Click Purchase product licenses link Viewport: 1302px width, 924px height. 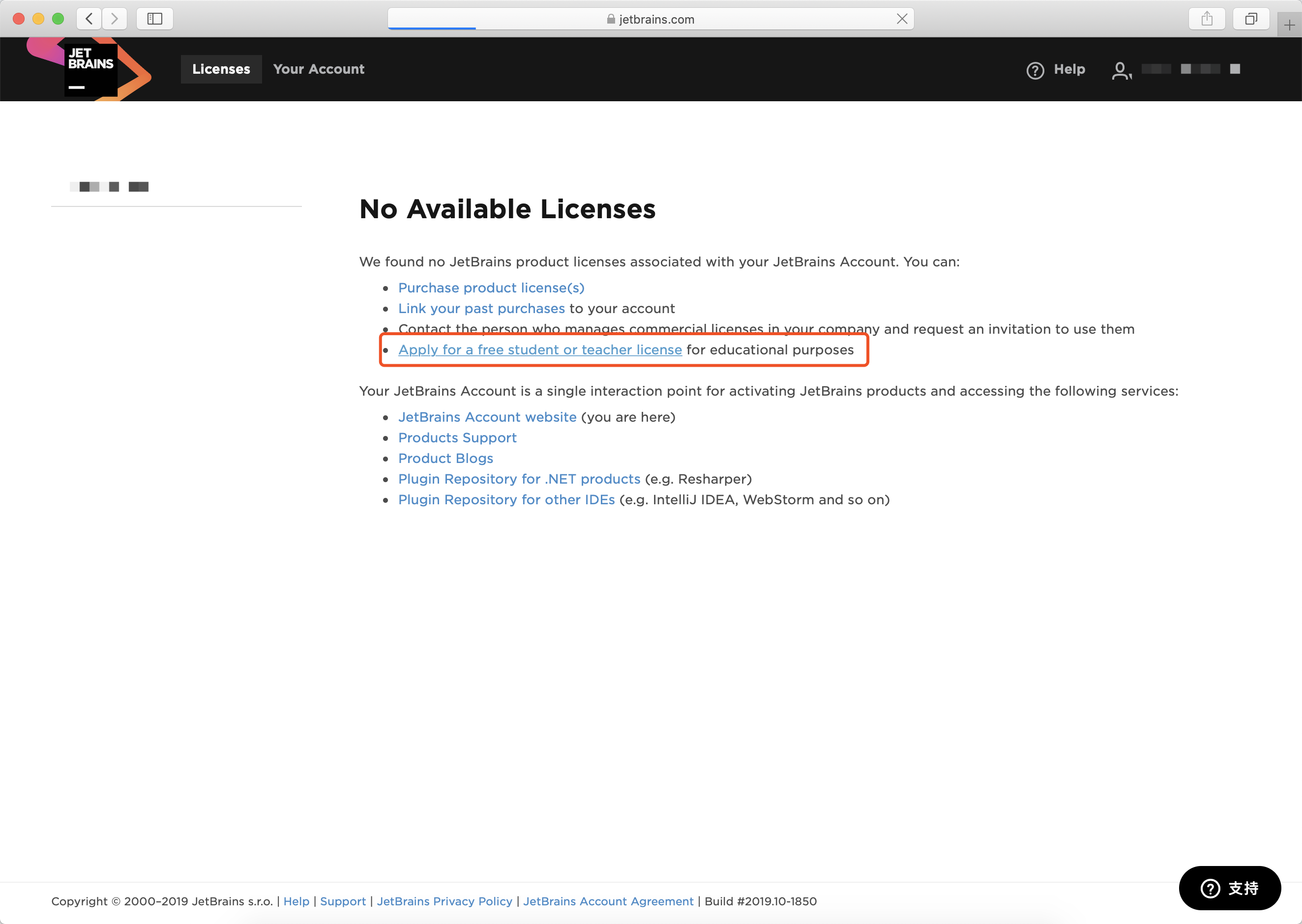[491, 287]
